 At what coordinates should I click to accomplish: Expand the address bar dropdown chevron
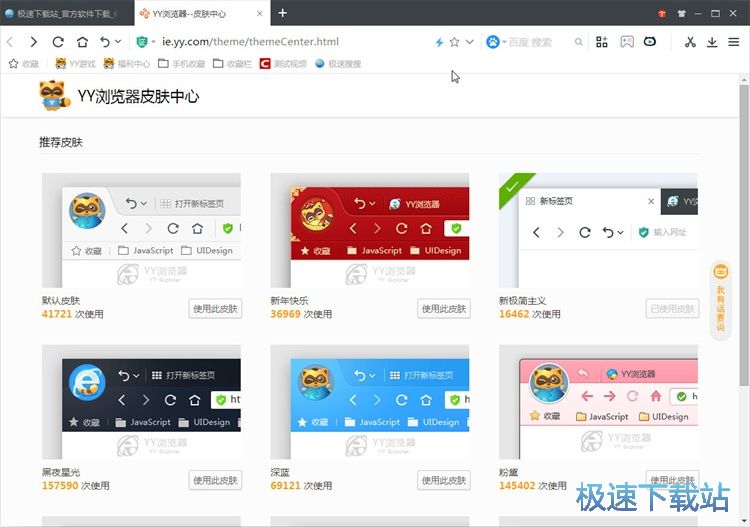[470, 42]
